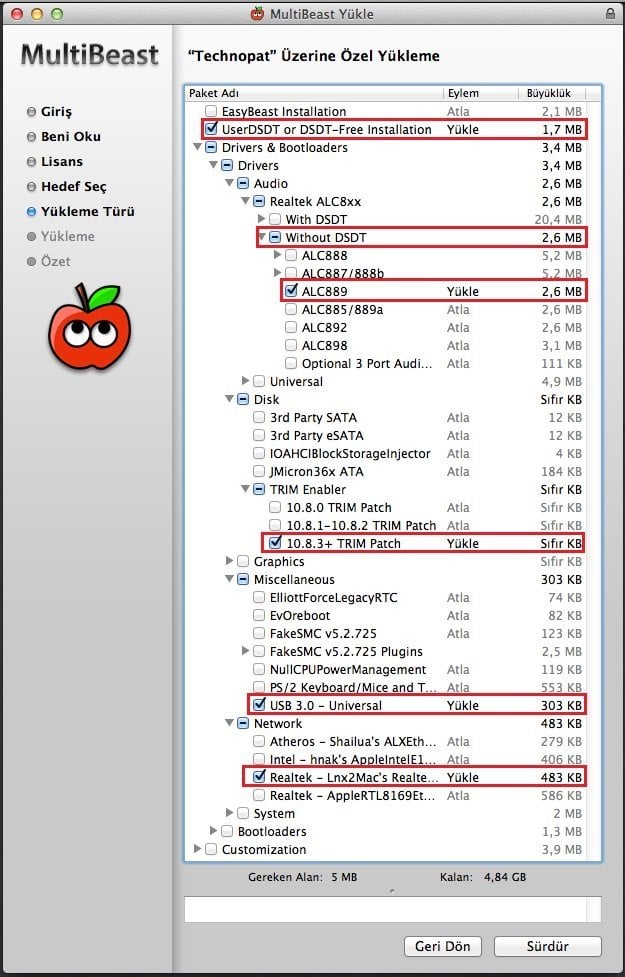
Task: Uncheck Realtek - Lnx2Mac's Realtek driver
Action: coord(259,776)
